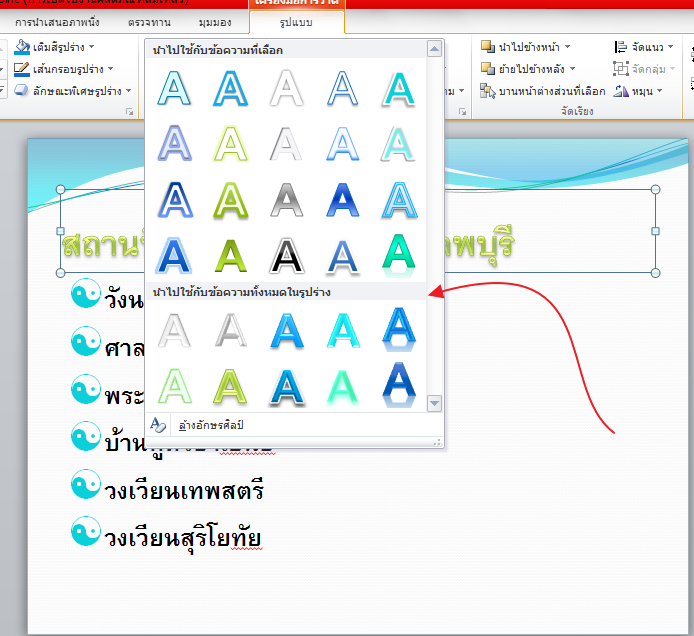Click the WordArt gallery scroll up arrow
This screenshot has width=694, height=636.
click(x=434, y=49)
